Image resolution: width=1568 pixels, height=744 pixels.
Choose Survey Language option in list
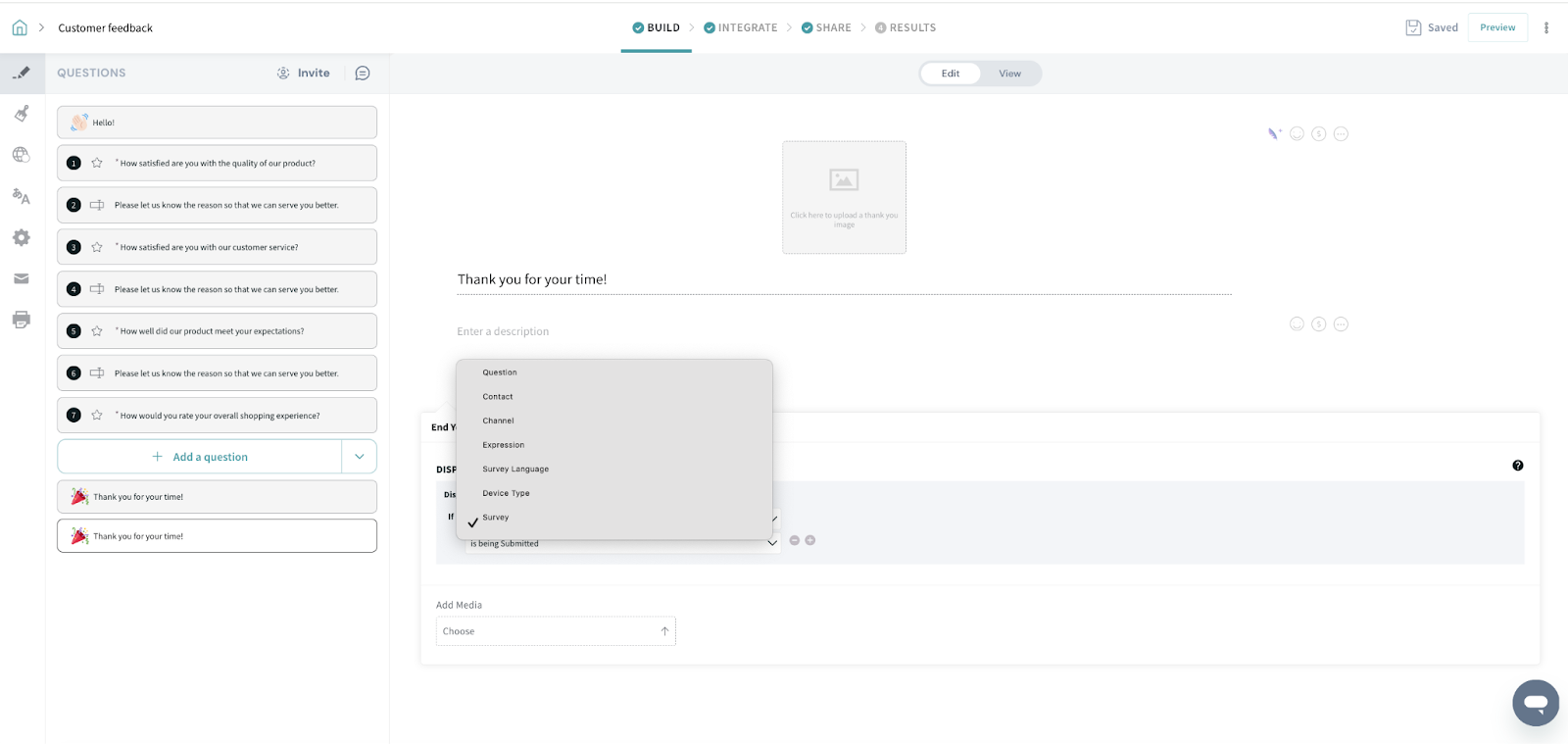point(515,470)
